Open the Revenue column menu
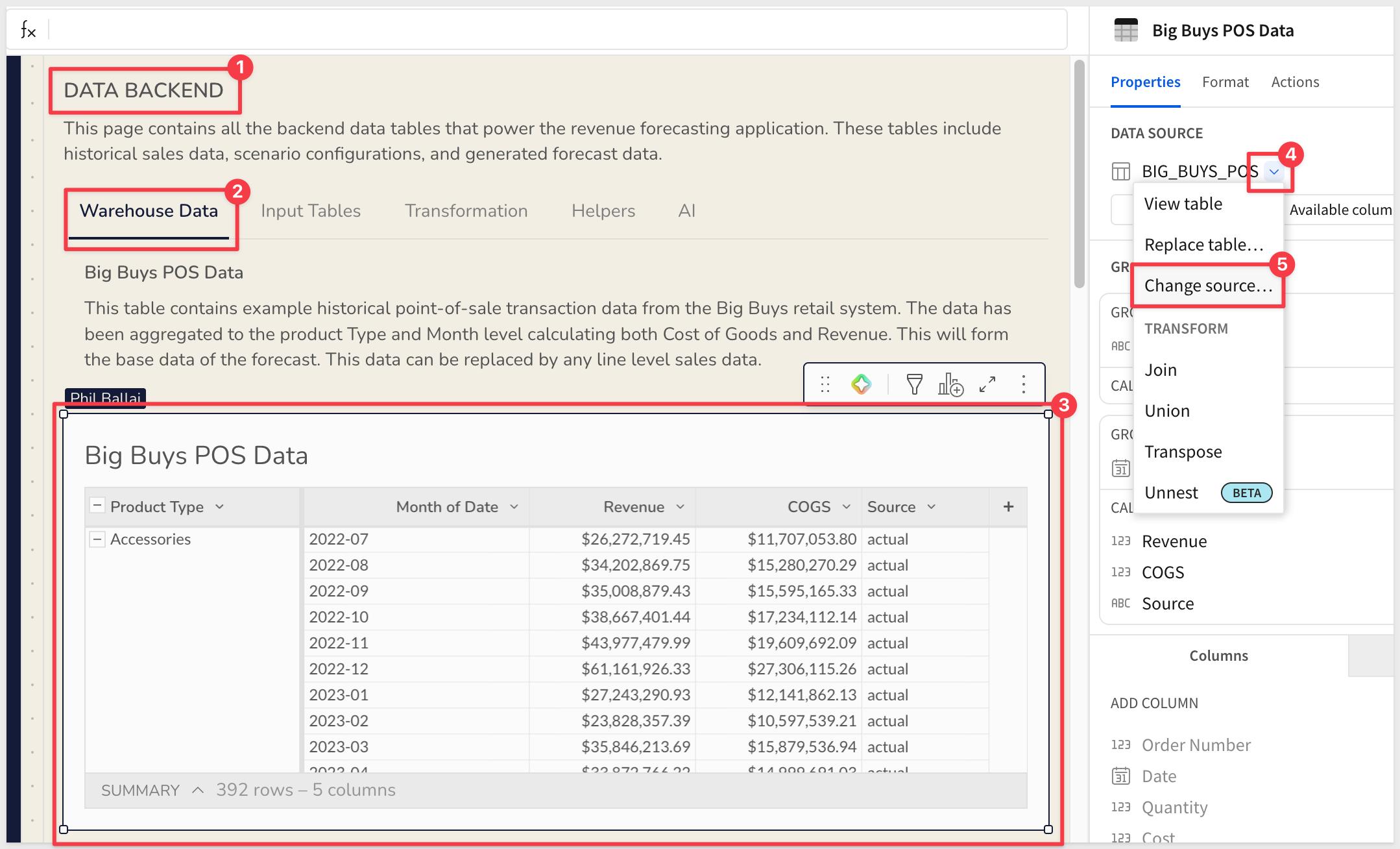The height and width of the screenshot is (849, 1400). 680,507
